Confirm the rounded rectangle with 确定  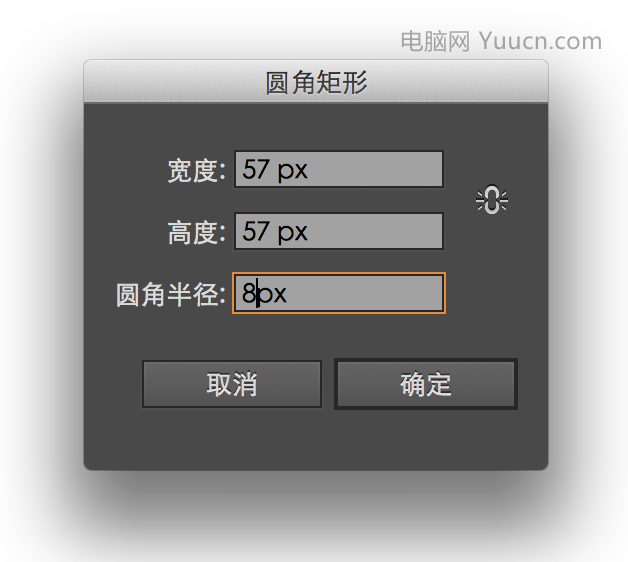[x=426, y=384]
